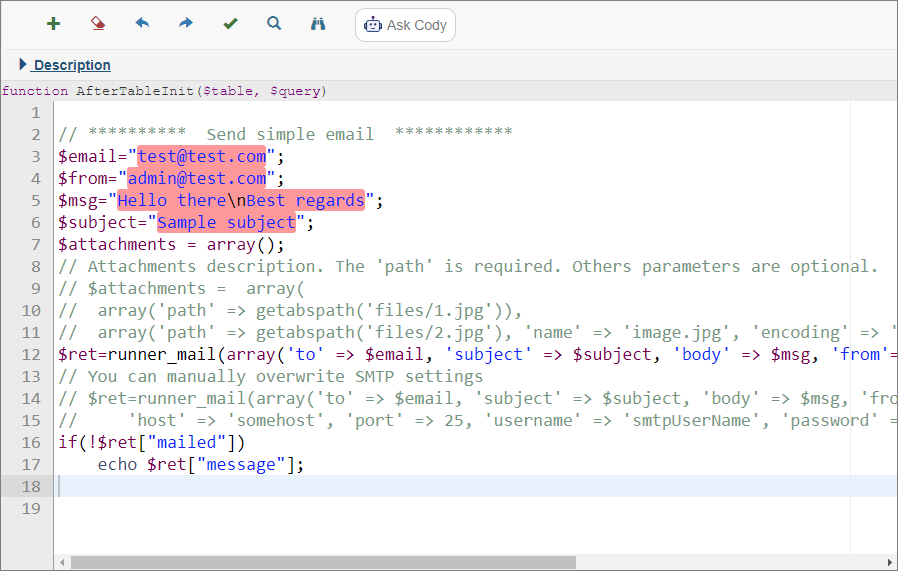
Task: Click the 'somehost' text on line 15
Action: [276, 420]
